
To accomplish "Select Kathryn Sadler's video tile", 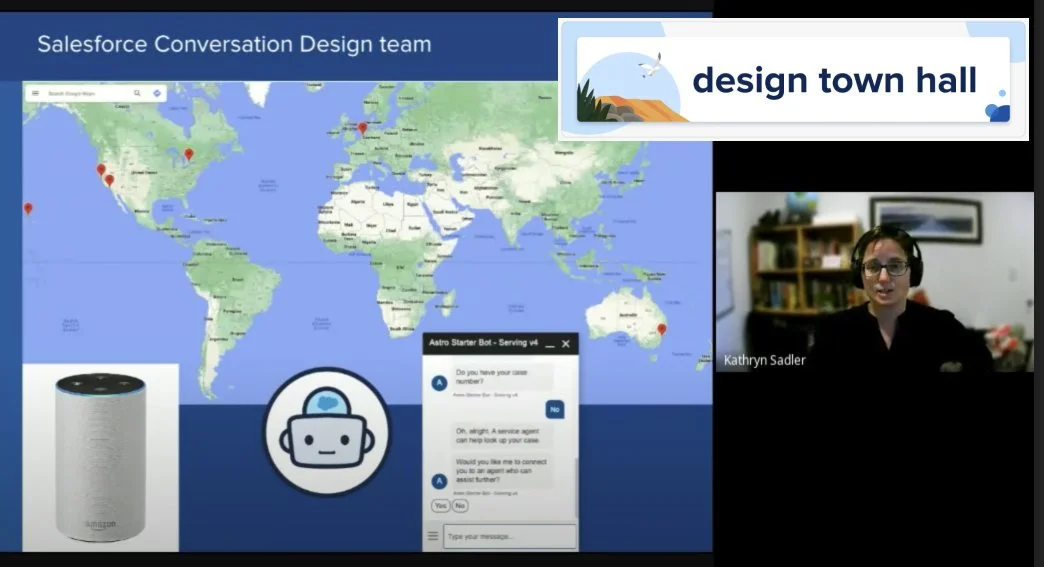I will point(874,282).
